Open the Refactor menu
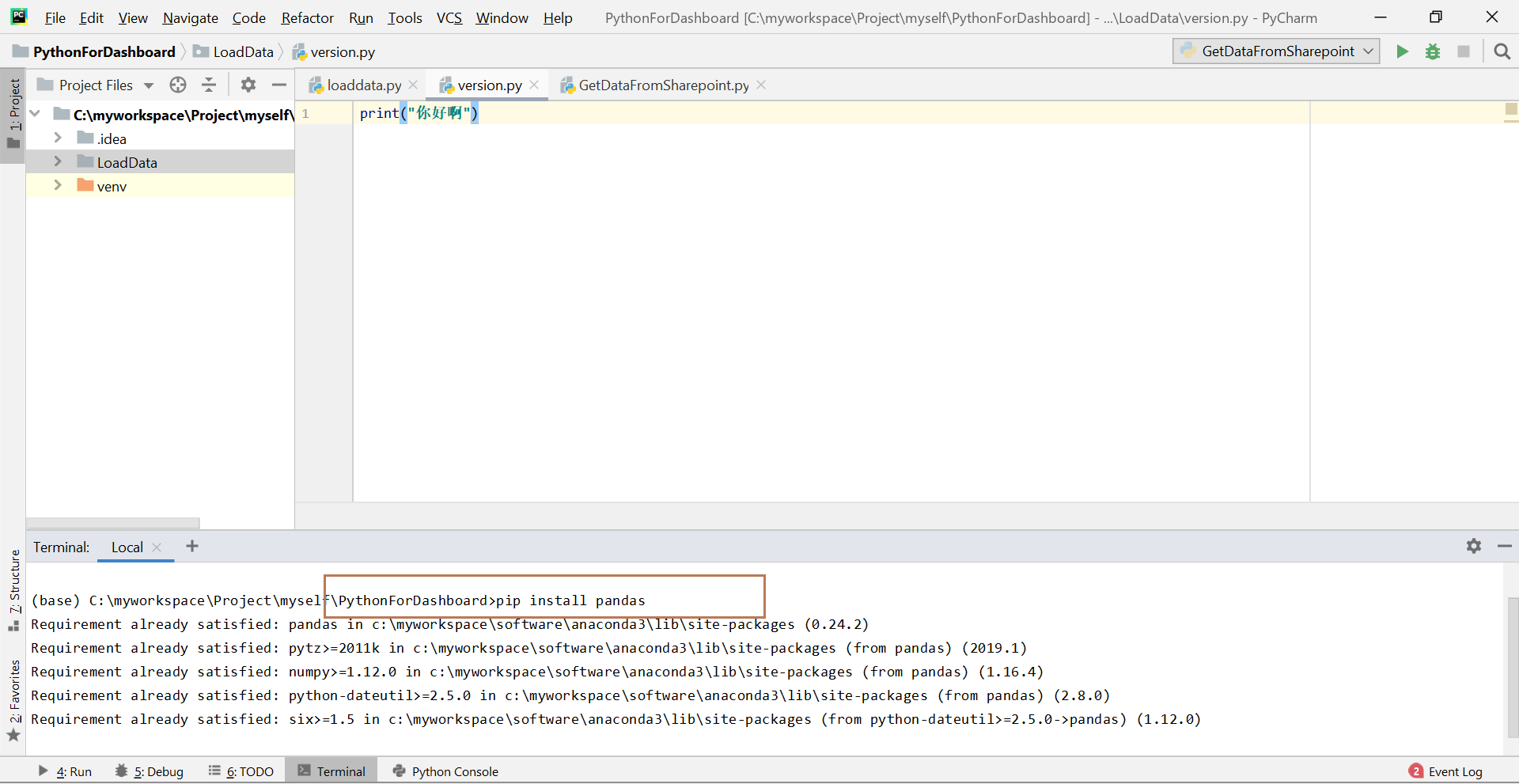 point(308,17)
